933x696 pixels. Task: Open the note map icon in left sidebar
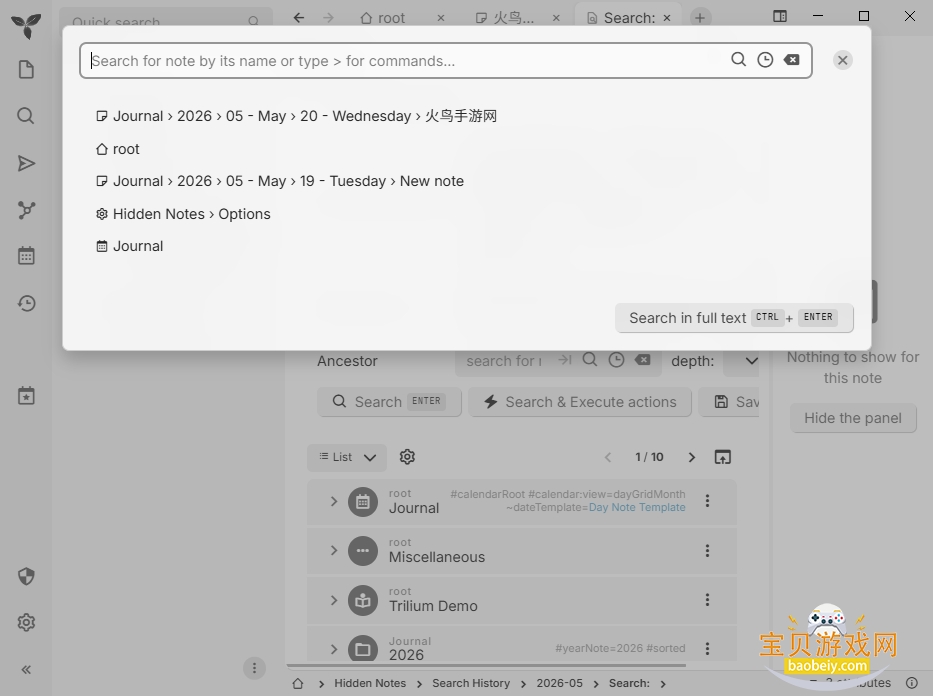[26, 210]
